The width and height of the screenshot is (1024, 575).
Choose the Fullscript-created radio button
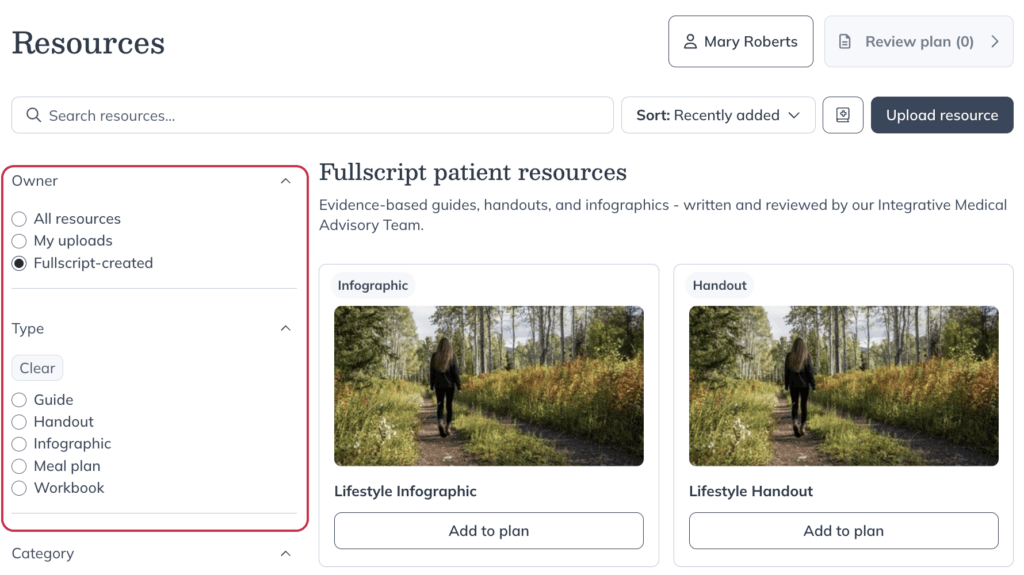[19, 263]
